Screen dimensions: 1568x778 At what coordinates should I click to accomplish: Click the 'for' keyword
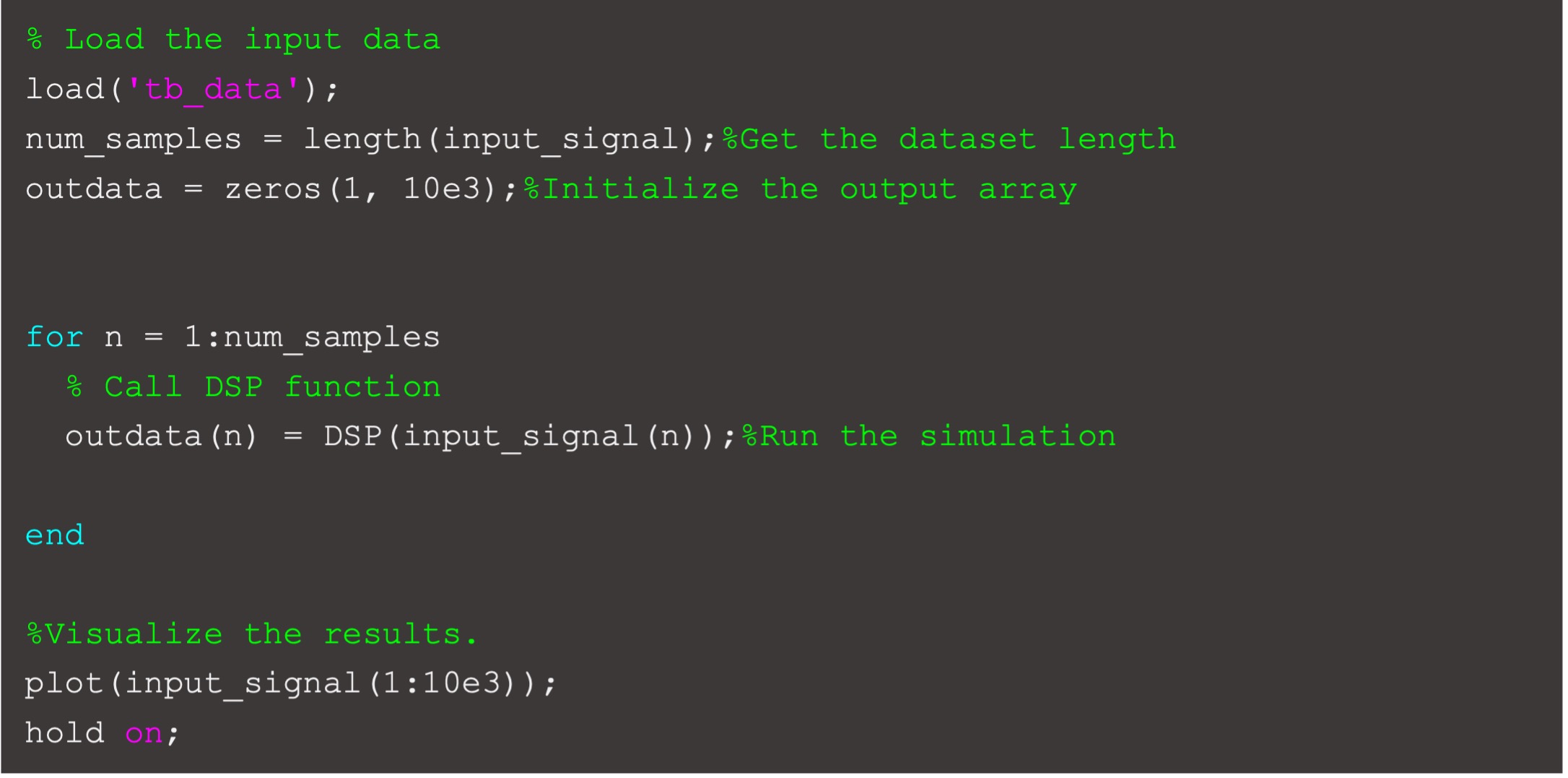(54, 337)
